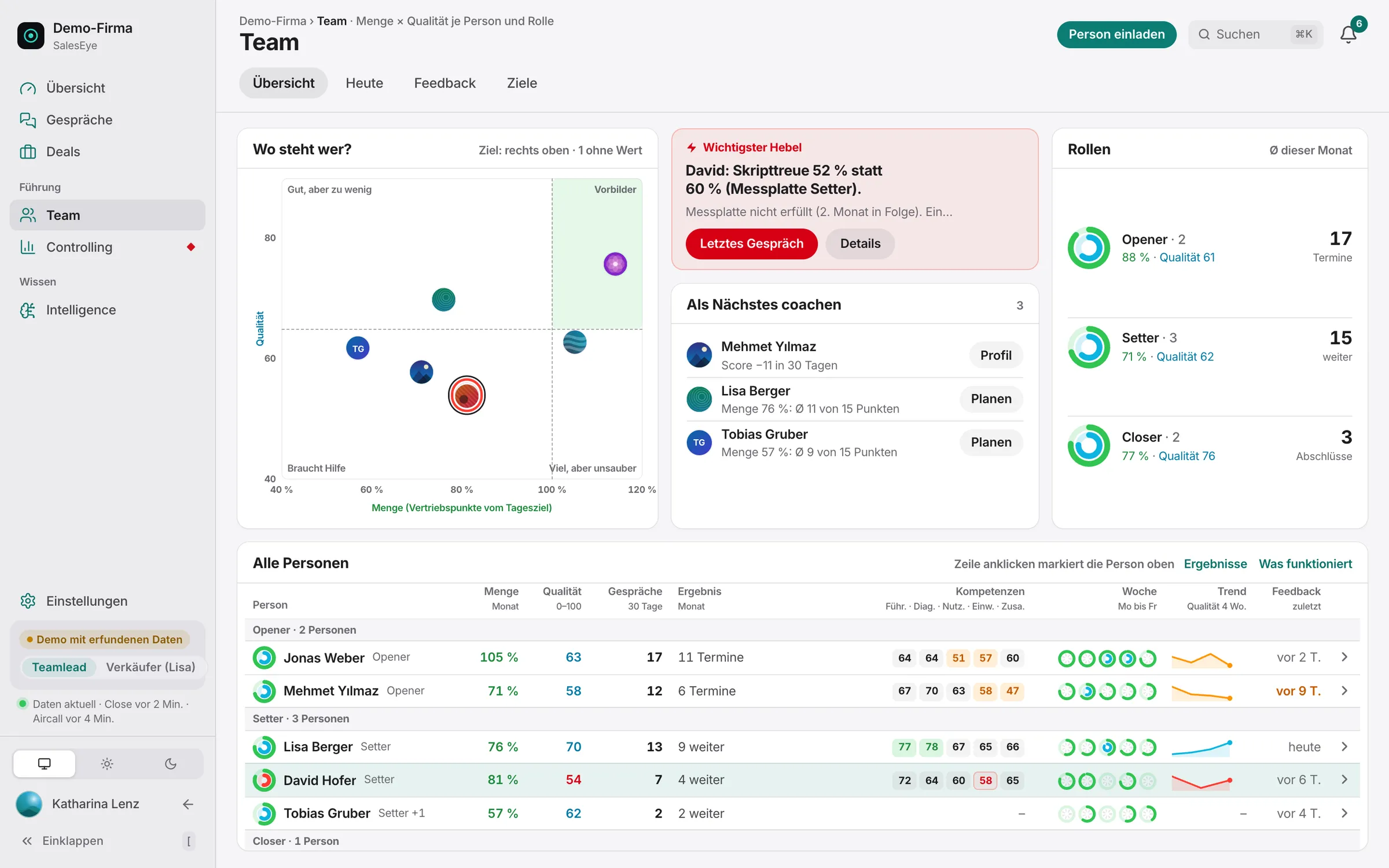Viewport: 1389px width, 868px height.
Task: Select the Übersicht tab
Action: 284,83
